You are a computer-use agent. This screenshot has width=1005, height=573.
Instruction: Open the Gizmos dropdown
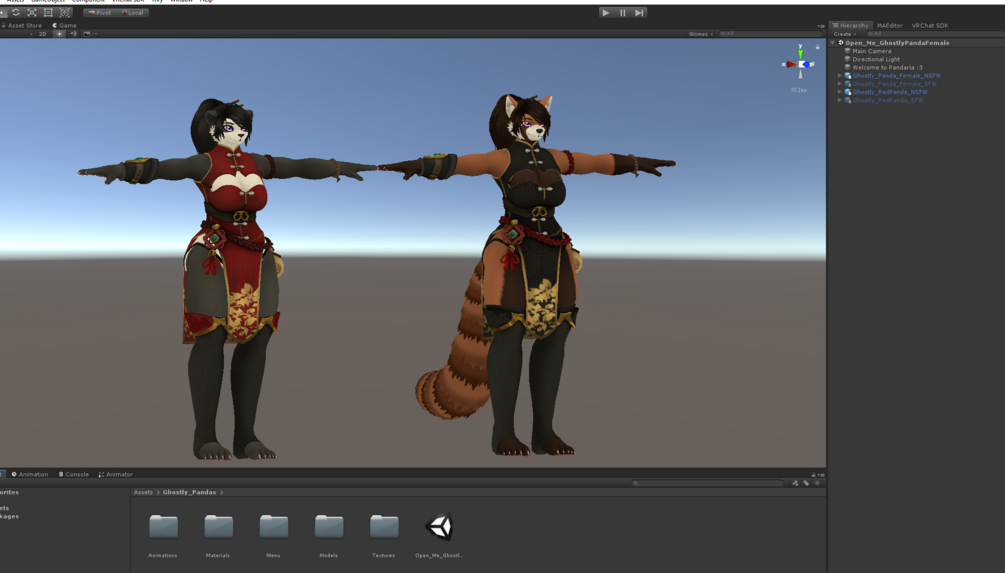(x=701, y=34)
